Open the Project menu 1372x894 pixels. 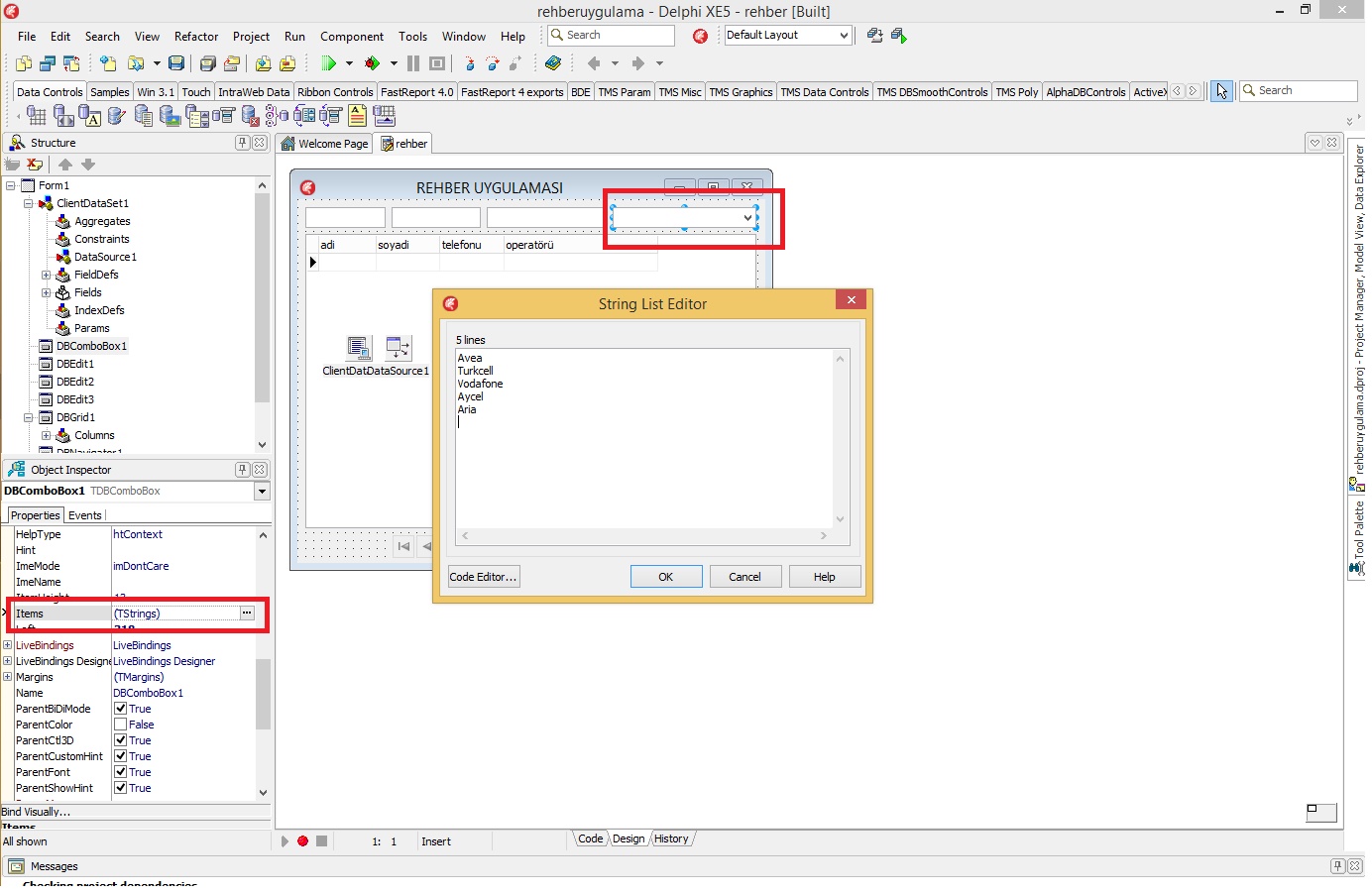coord(251,37)
